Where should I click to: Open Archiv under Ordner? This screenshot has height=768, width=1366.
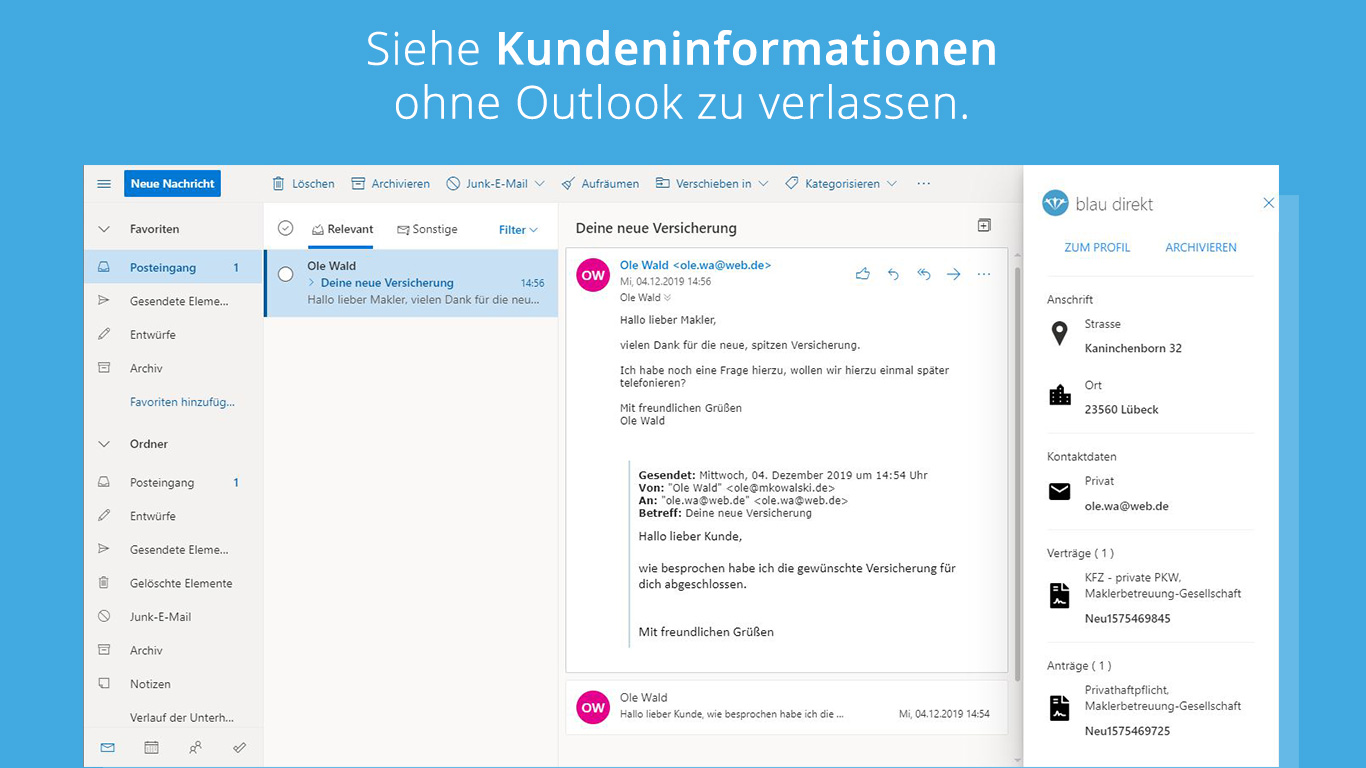click(x=173, y=650)
